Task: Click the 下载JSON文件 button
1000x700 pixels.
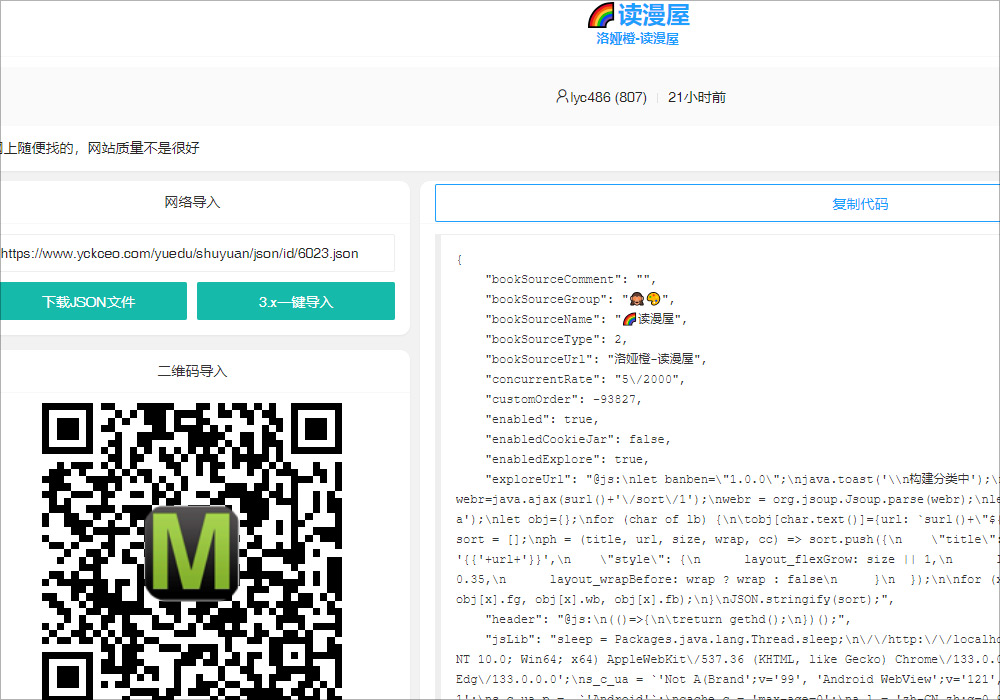Action: point(93,301)
